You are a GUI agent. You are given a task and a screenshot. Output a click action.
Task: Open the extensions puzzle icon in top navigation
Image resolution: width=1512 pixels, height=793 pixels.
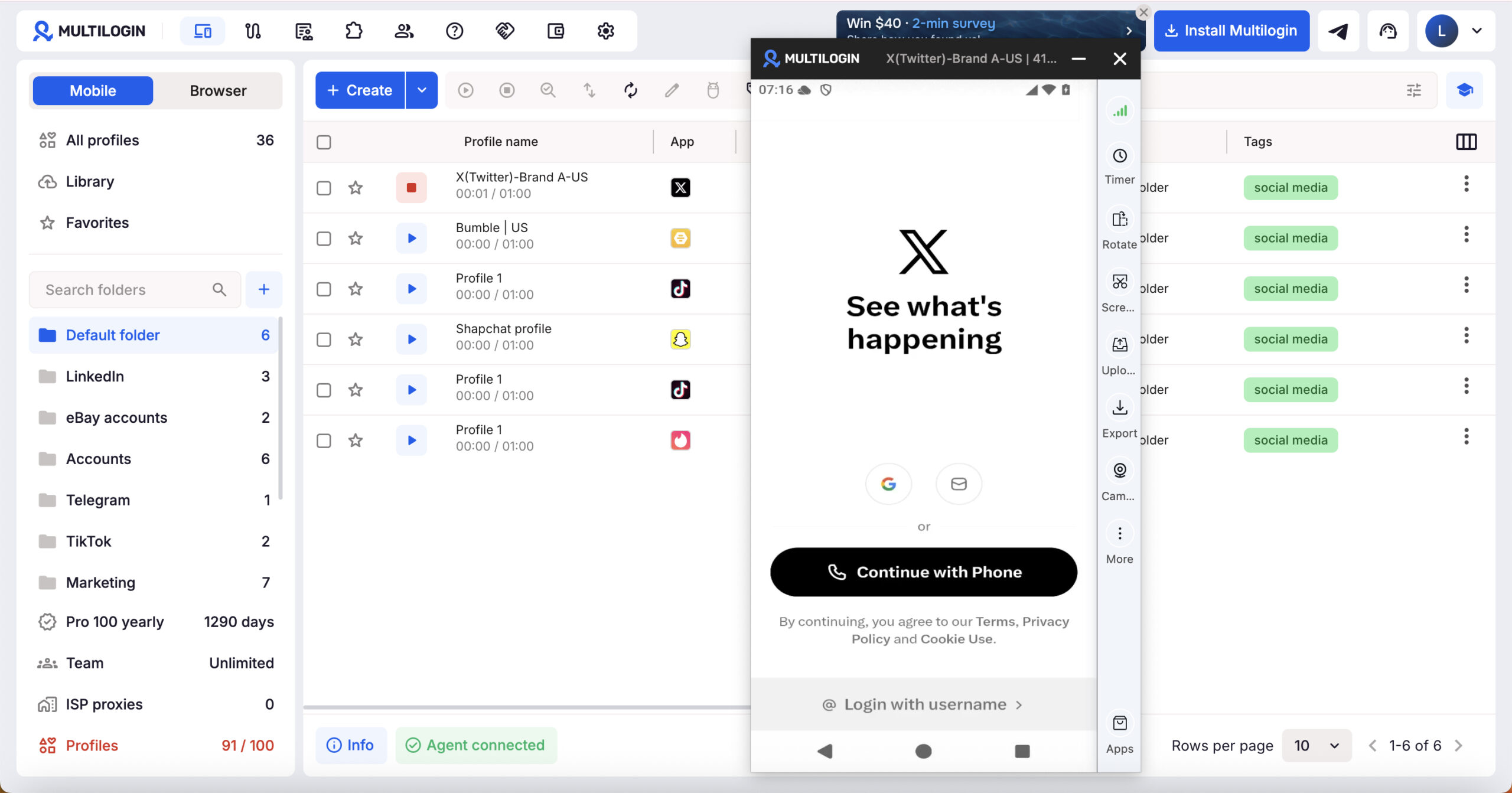pyautogui.click(x=354, y=31)
